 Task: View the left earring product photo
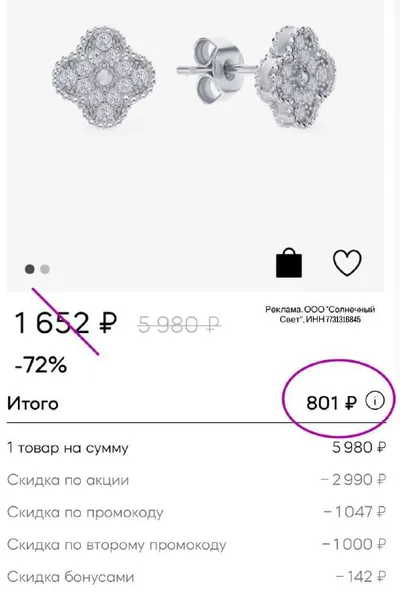click(x=105, y=77)
